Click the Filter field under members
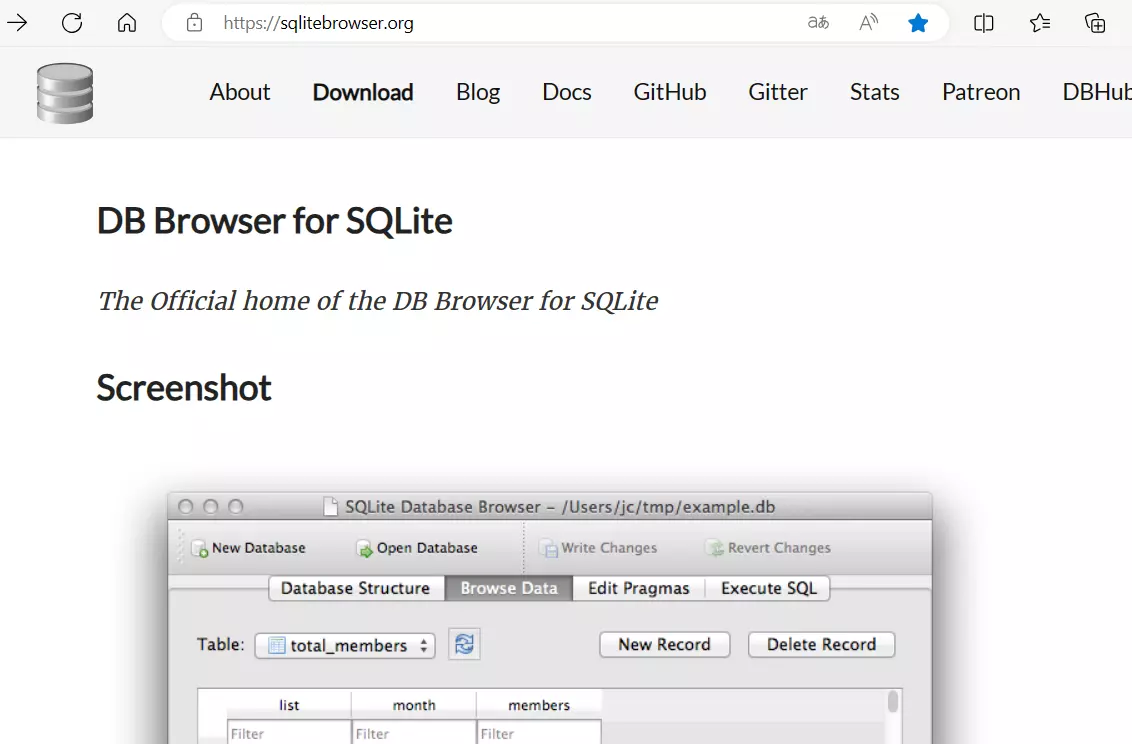 [x=539, y=732]
